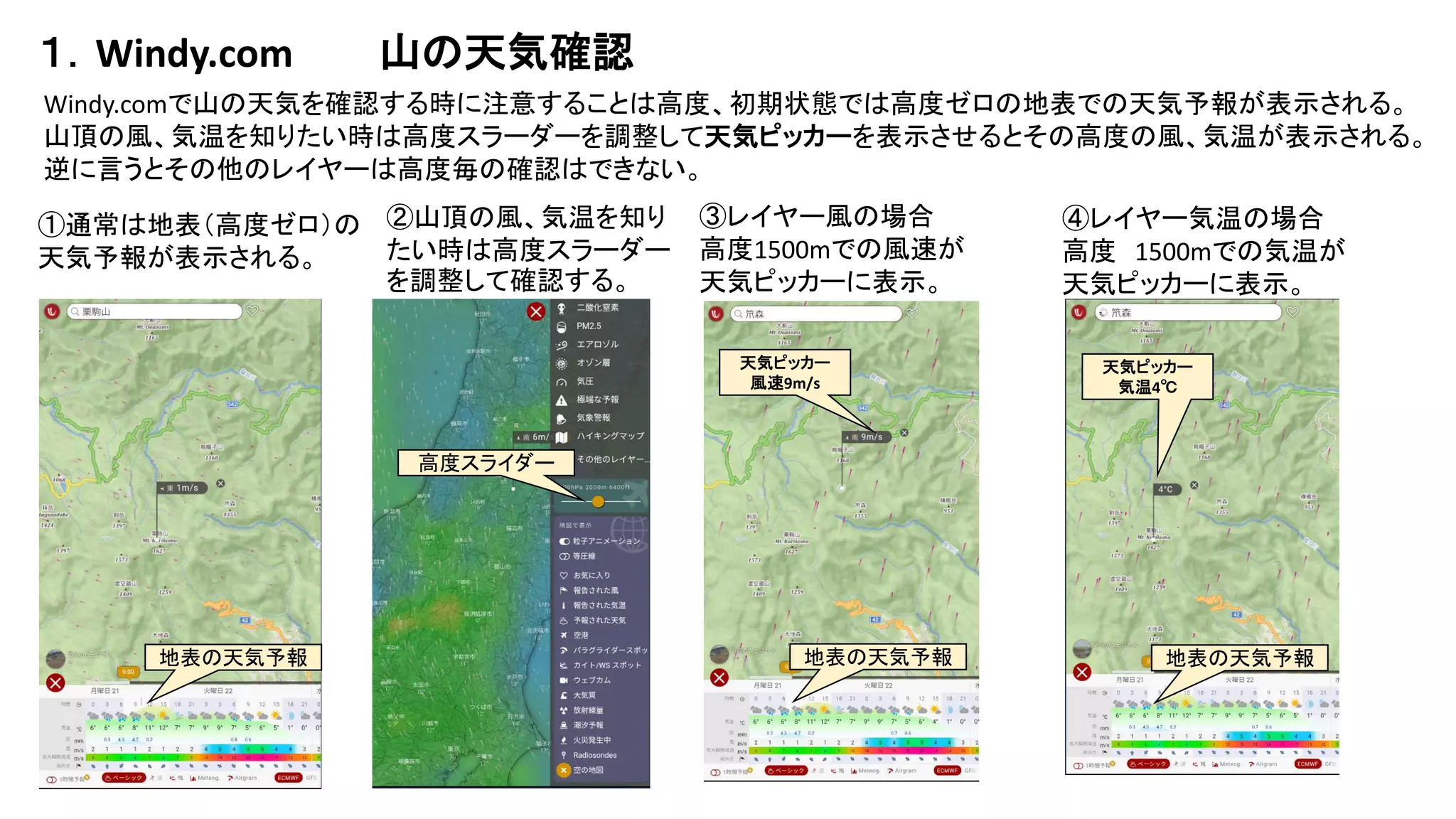Select the 9:00 timeline marker
Screen dimensions: 1456x819
pyautogui.click(x=128, y=672)
